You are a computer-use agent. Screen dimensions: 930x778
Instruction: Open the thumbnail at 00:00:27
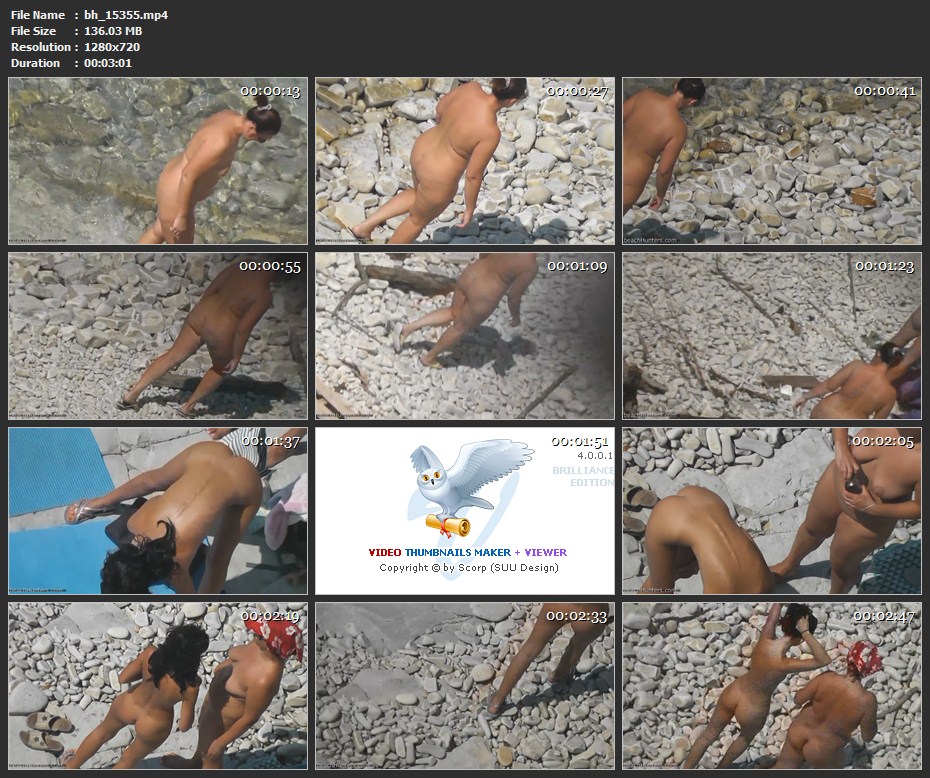465,161
